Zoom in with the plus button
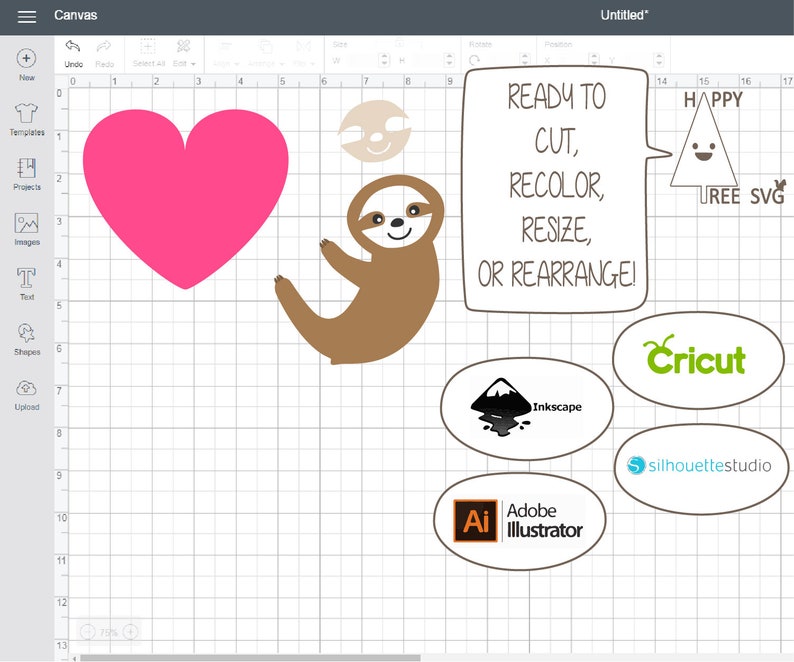 (x=131, y=632)
